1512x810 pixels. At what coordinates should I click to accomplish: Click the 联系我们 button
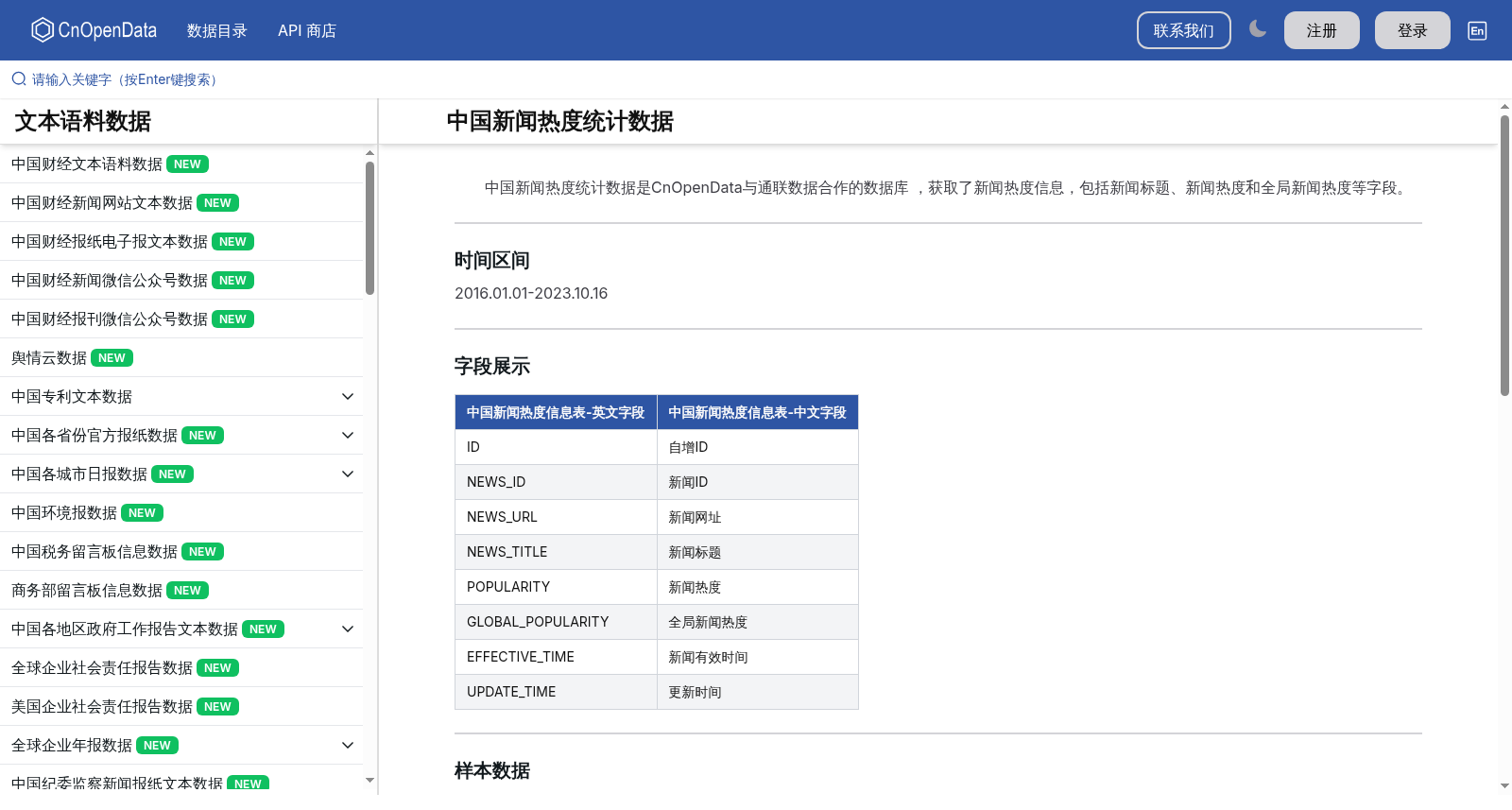point(1184,30)
